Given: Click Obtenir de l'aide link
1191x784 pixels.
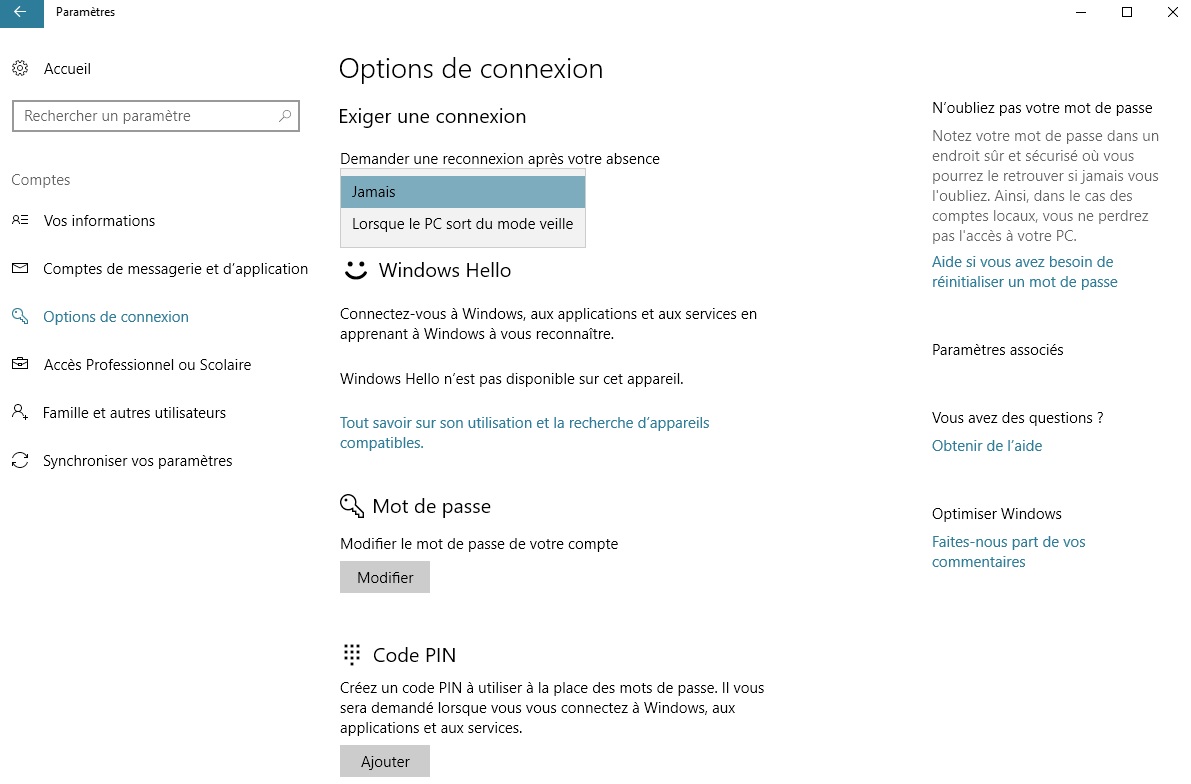Looking at the screenshot, I should pos(987,446).
